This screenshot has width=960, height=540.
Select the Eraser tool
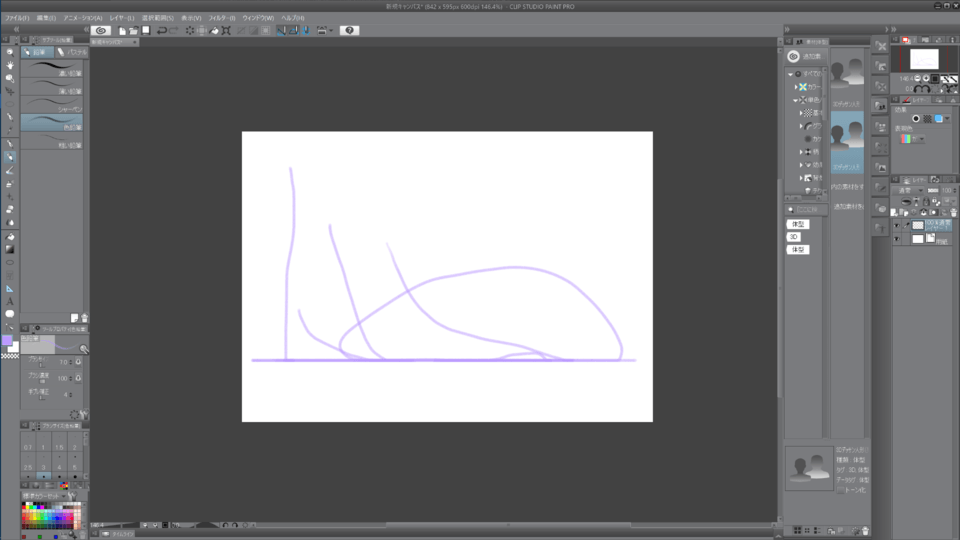pos(10,209)
